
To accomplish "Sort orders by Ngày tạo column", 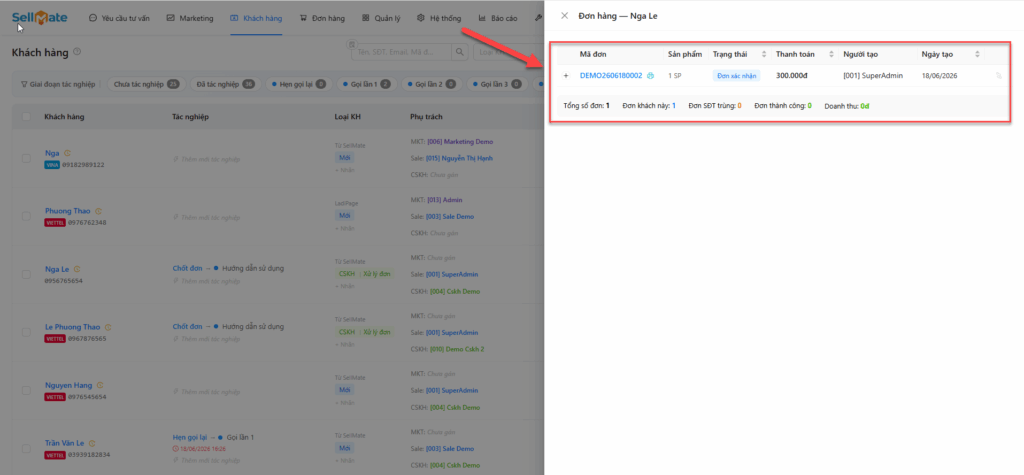I will point(977,54).
